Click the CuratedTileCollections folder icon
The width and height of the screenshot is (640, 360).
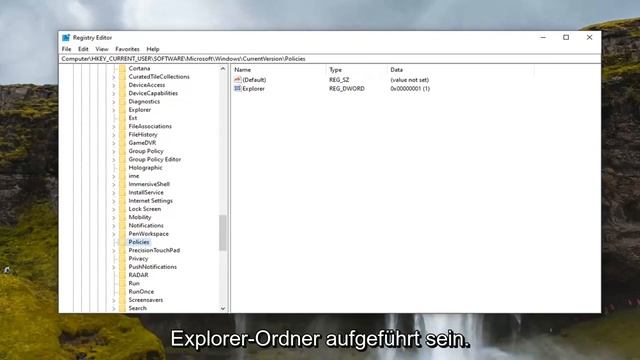[122, 77]
